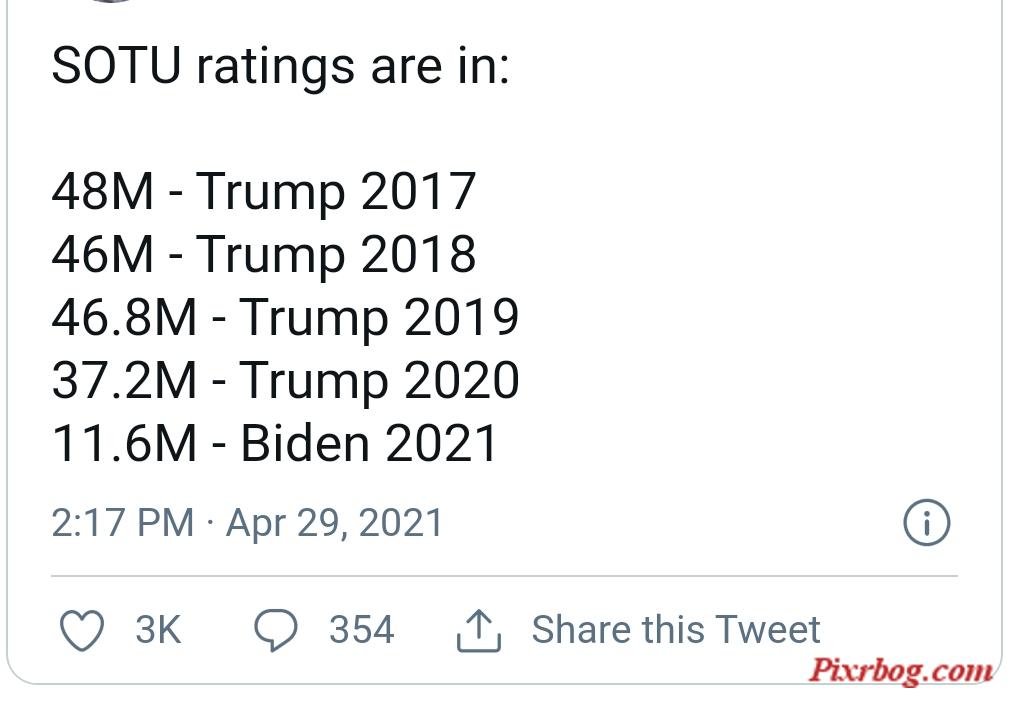Click the divider line above the action row
Viewport: 1013px width, 703px height.
505,575
